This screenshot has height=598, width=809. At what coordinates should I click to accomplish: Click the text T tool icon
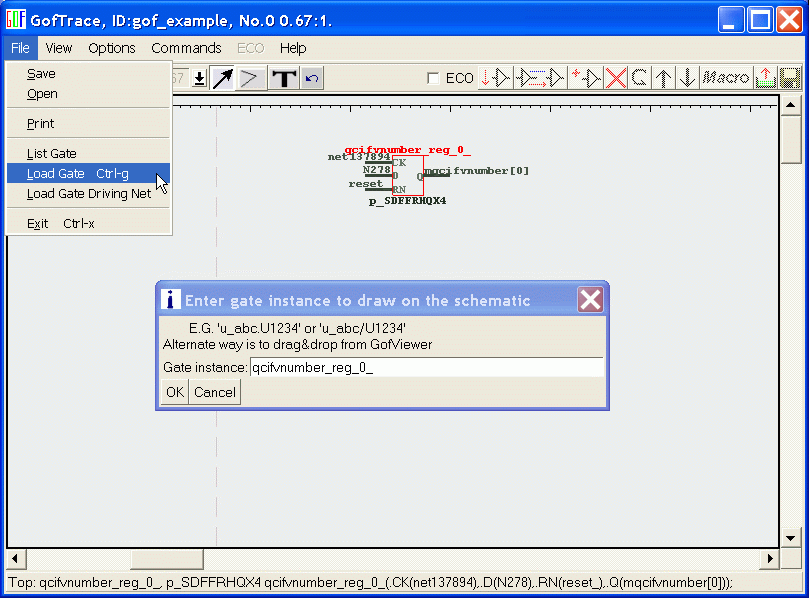[x=284, y=78]
